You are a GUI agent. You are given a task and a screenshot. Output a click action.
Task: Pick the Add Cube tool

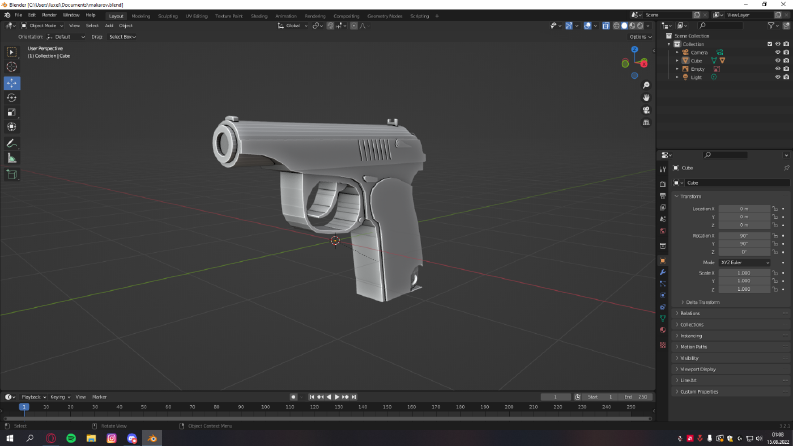click(x=12, y=175)
